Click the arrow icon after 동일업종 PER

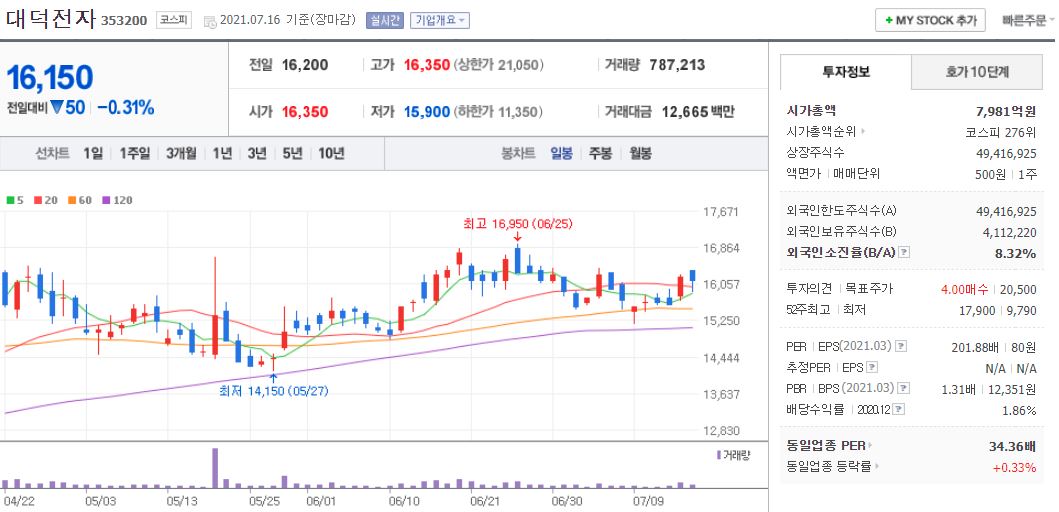[x=870, y=445]
